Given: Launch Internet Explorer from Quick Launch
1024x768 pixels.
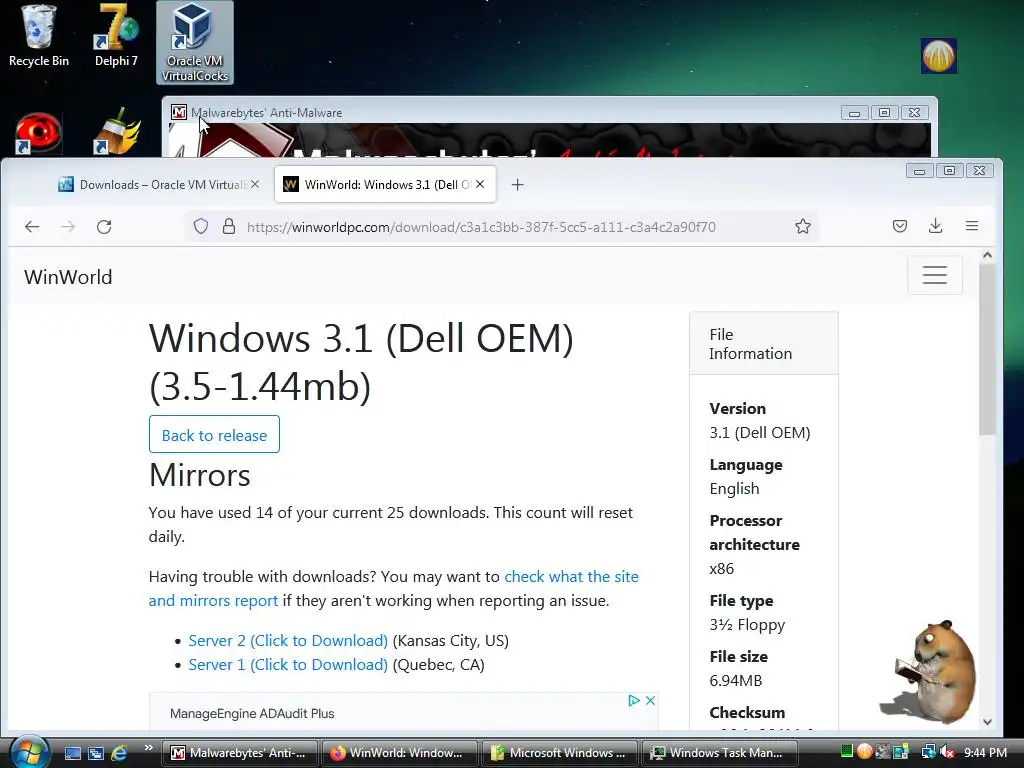Looking at the screenshot, I should coord(119,753).
